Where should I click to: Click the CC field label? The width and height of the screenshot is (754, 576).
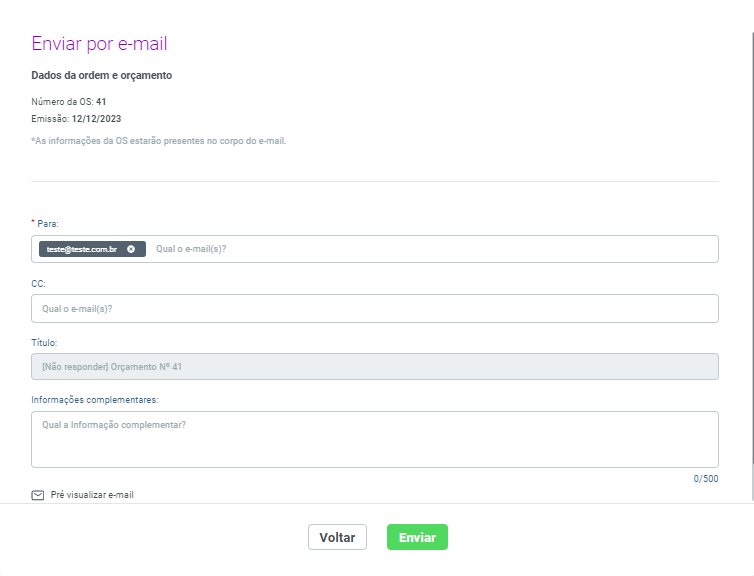pos(38,284)
